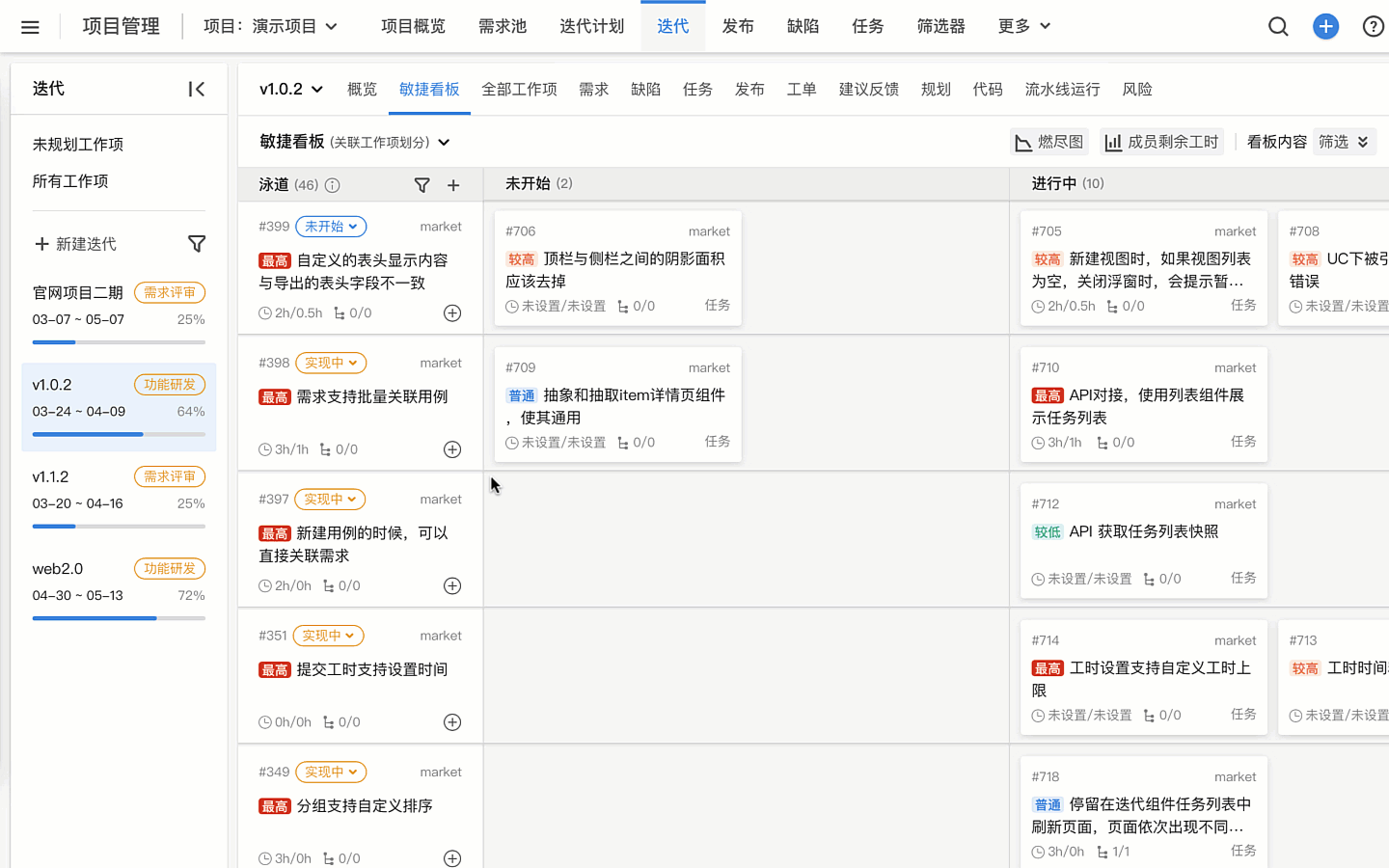1389x868 pixels.
Task: Add a new swimlane with plus icon
Action: 453,185
